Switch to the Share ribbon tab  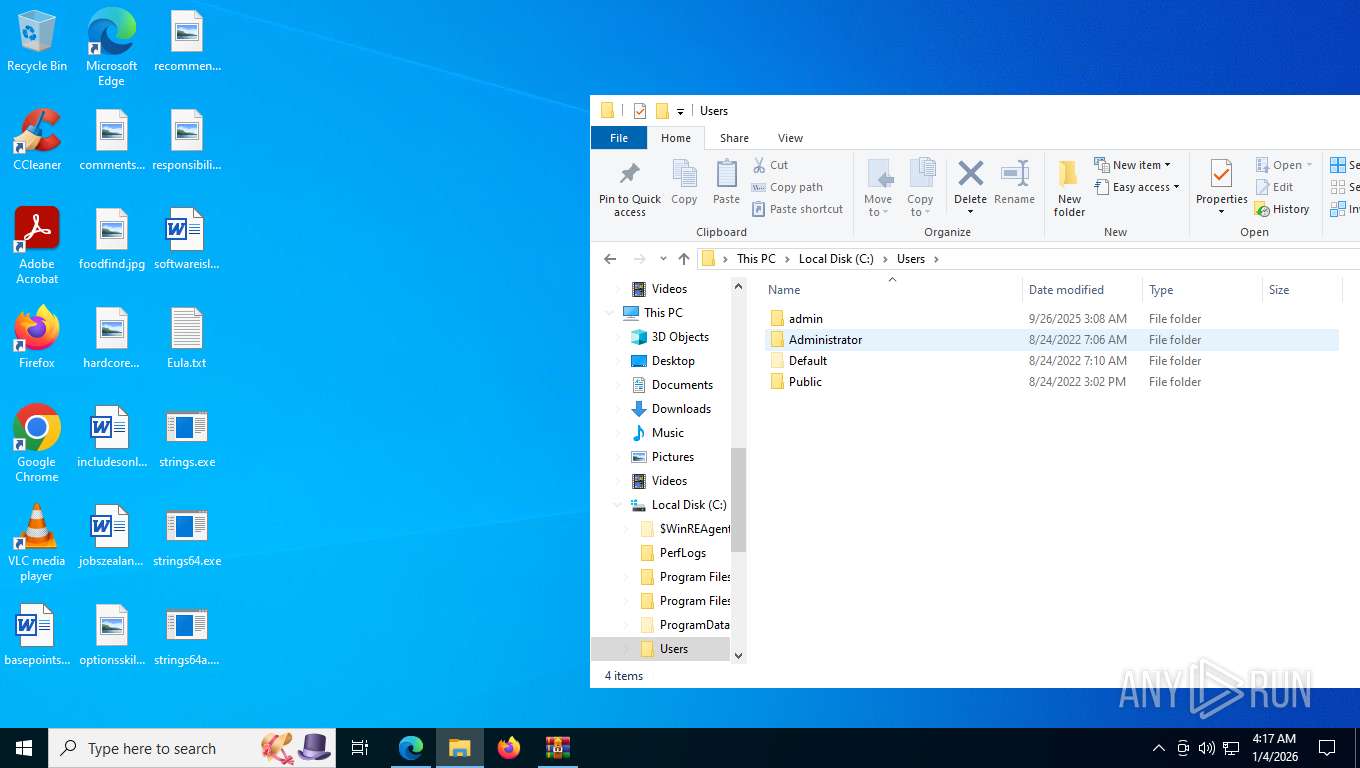pyautogui.click(x=734, y=138)
